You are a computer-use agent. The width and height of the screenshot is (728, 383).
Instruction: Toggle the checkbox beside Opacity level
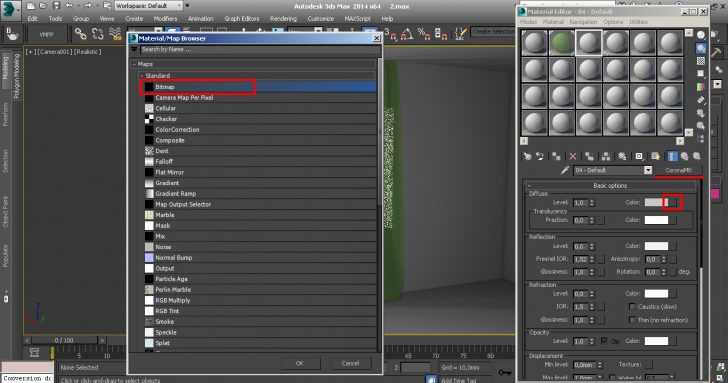tap(604, 341)
